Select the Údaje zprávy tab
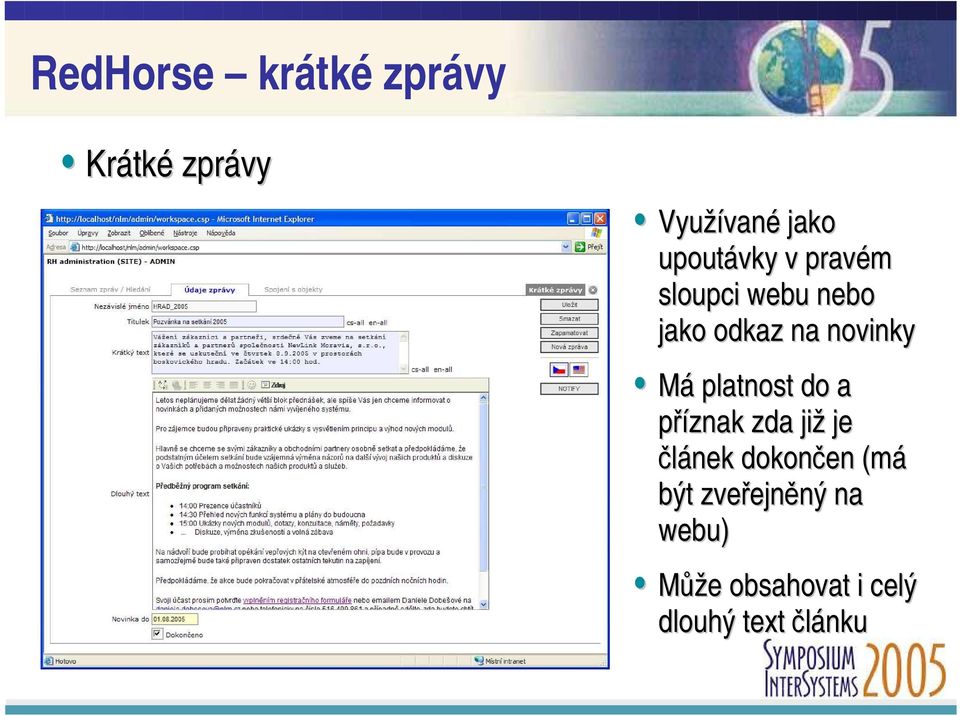The width and height of the screenshot is (960, 716). pyautogui.click(x=209, y=290)
